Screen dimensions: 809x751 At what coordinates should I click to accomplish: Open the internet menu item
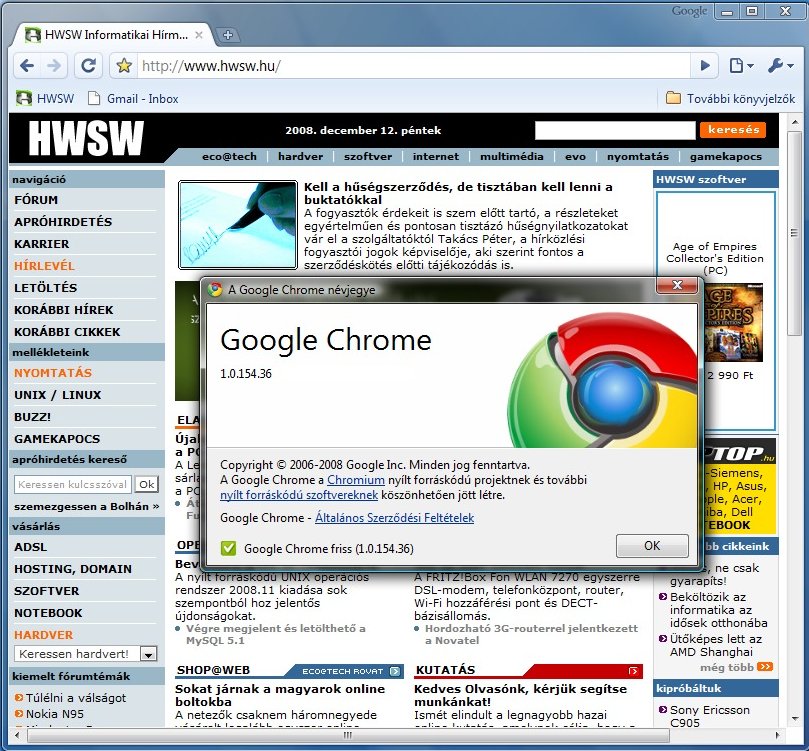(x=435, y=156)
